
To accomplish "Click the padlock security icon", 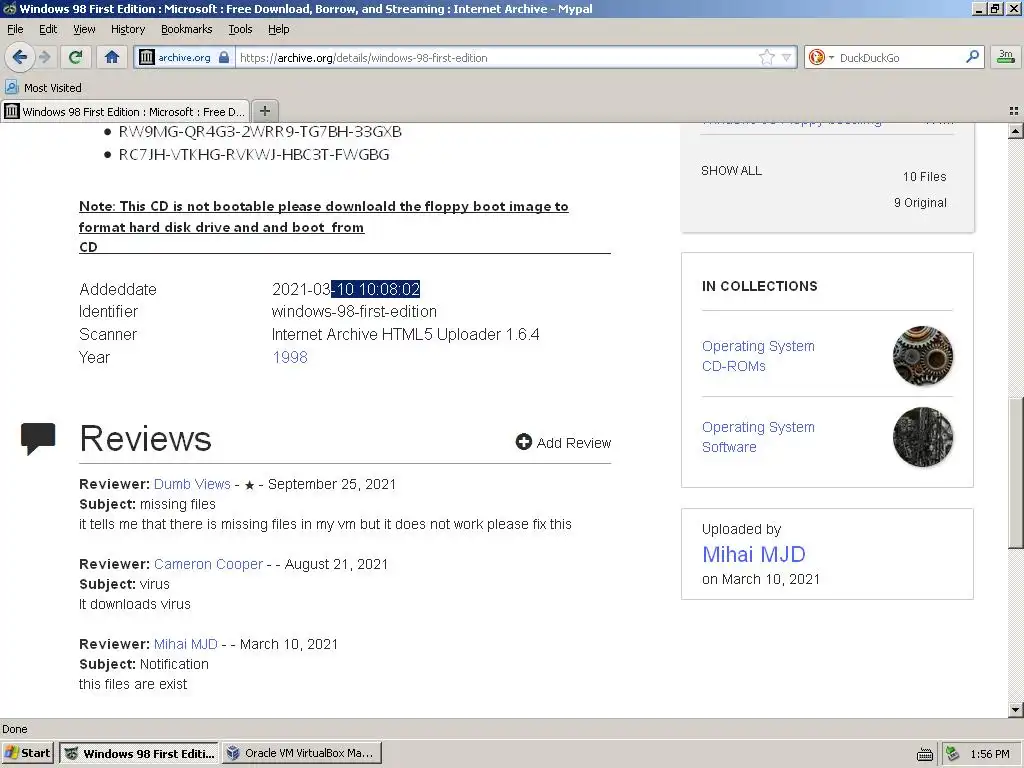I will point(223,57).
